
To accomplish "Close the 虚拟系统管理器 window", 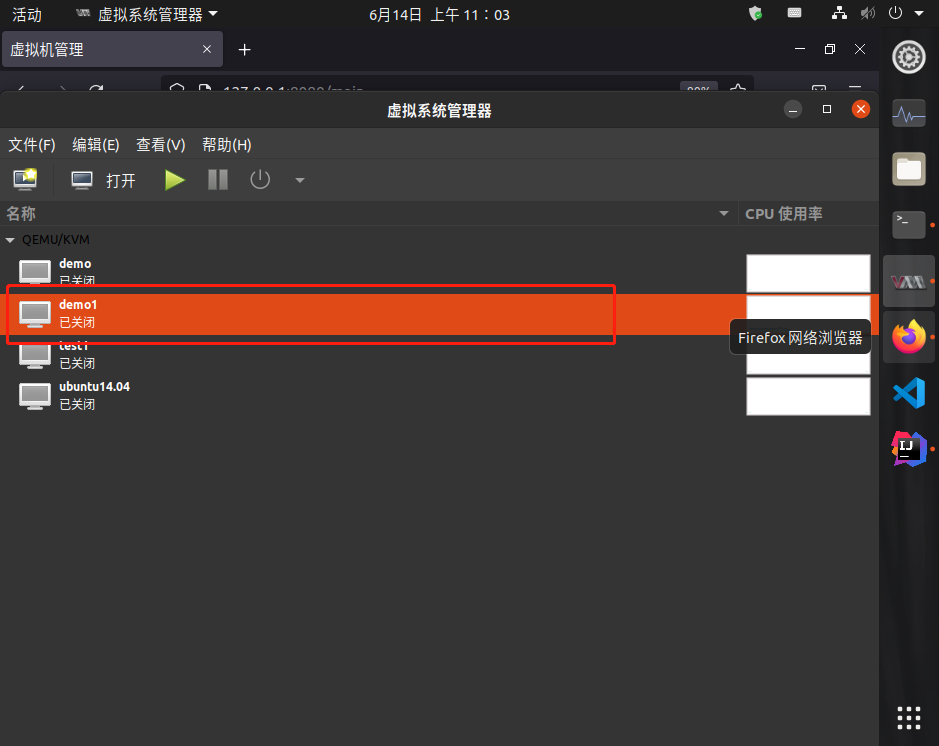I will 861,109.
